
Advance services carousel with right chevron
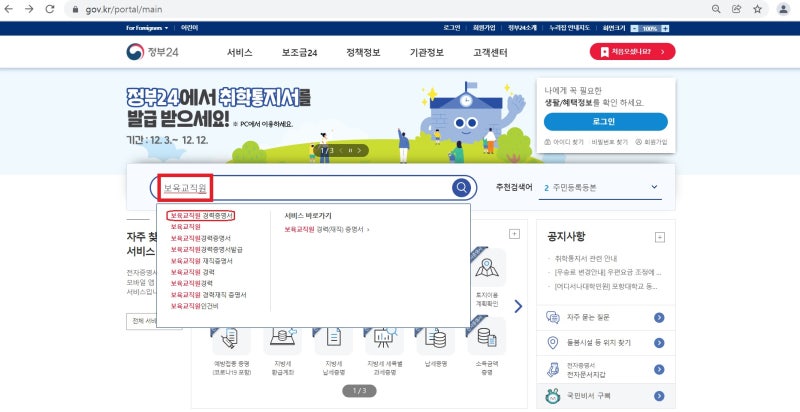(518, 306)
